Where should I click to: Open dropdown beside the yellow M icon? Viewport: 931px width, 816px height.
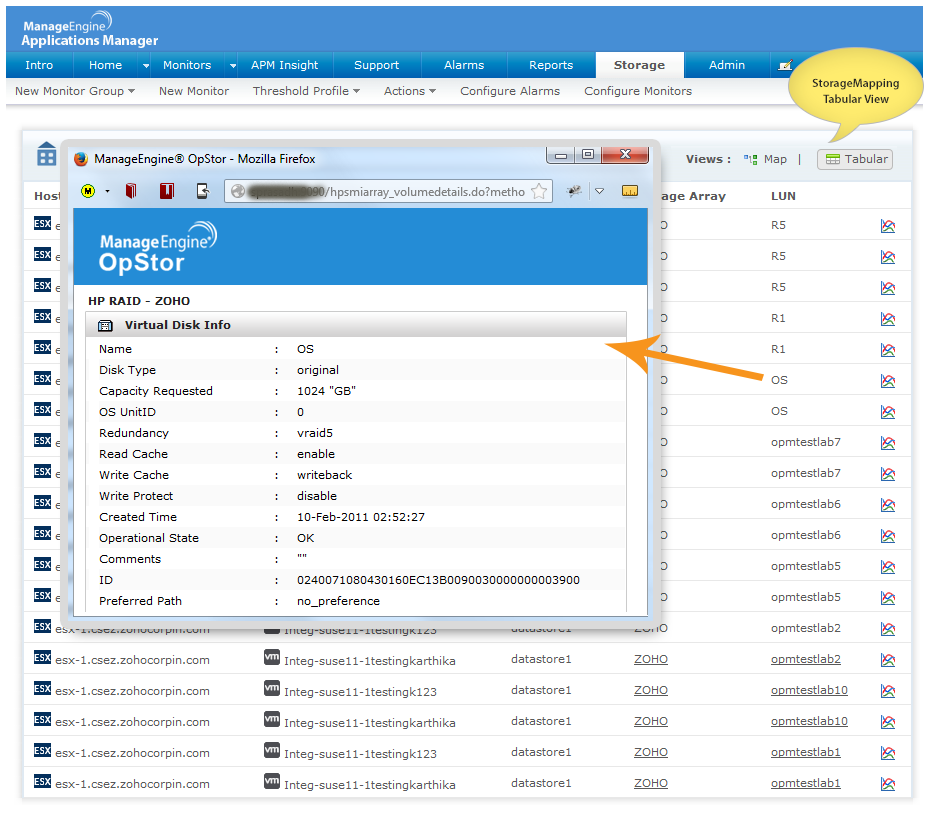107,191
